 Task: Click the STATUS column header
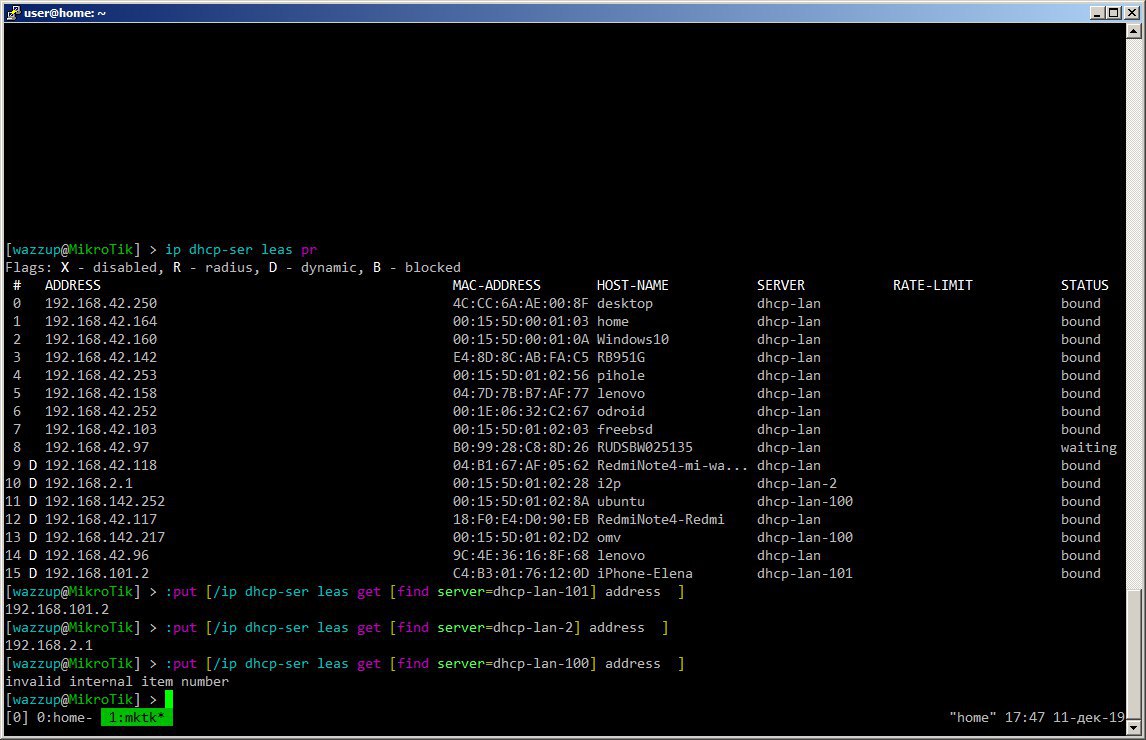[x=1085, y=285]
